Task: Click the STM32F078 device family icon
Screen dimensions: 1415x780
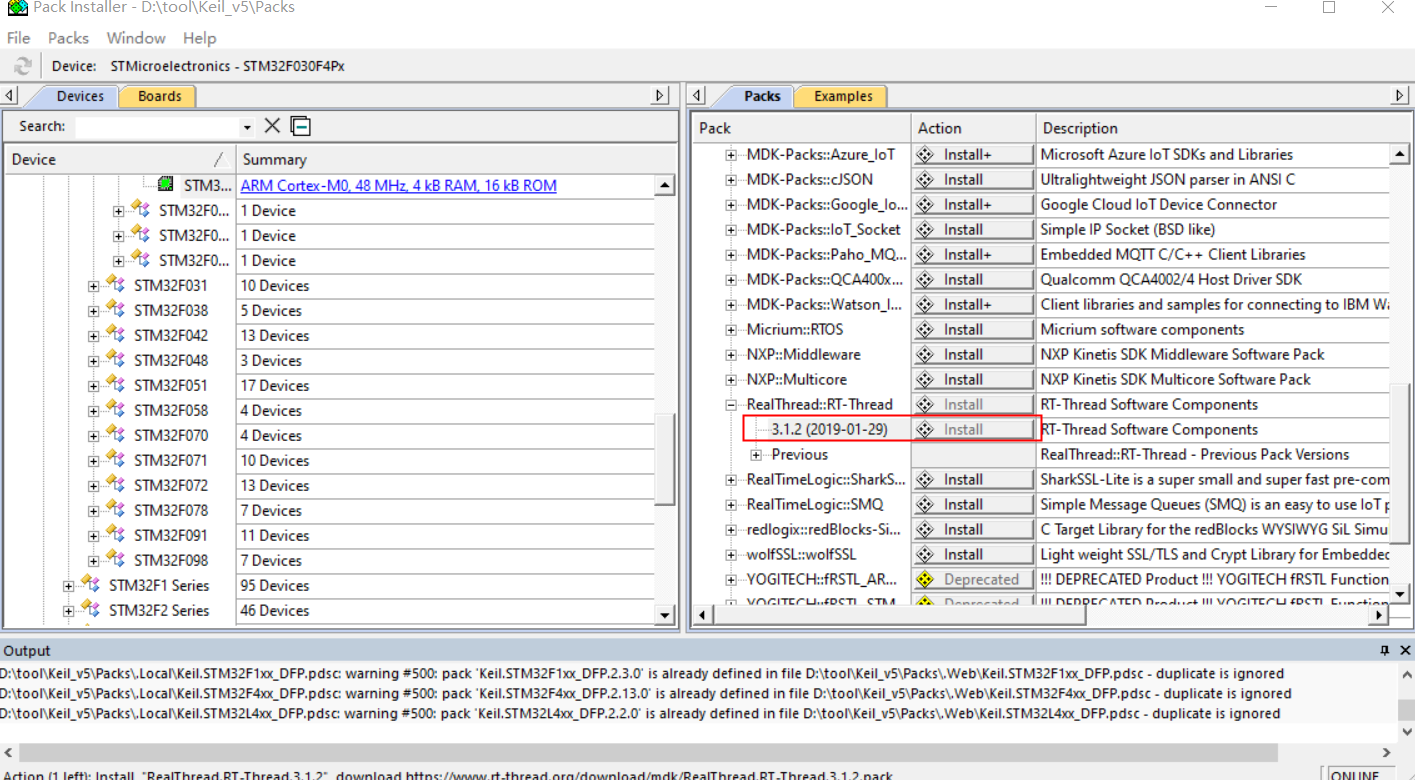Action: coord(116,510)
